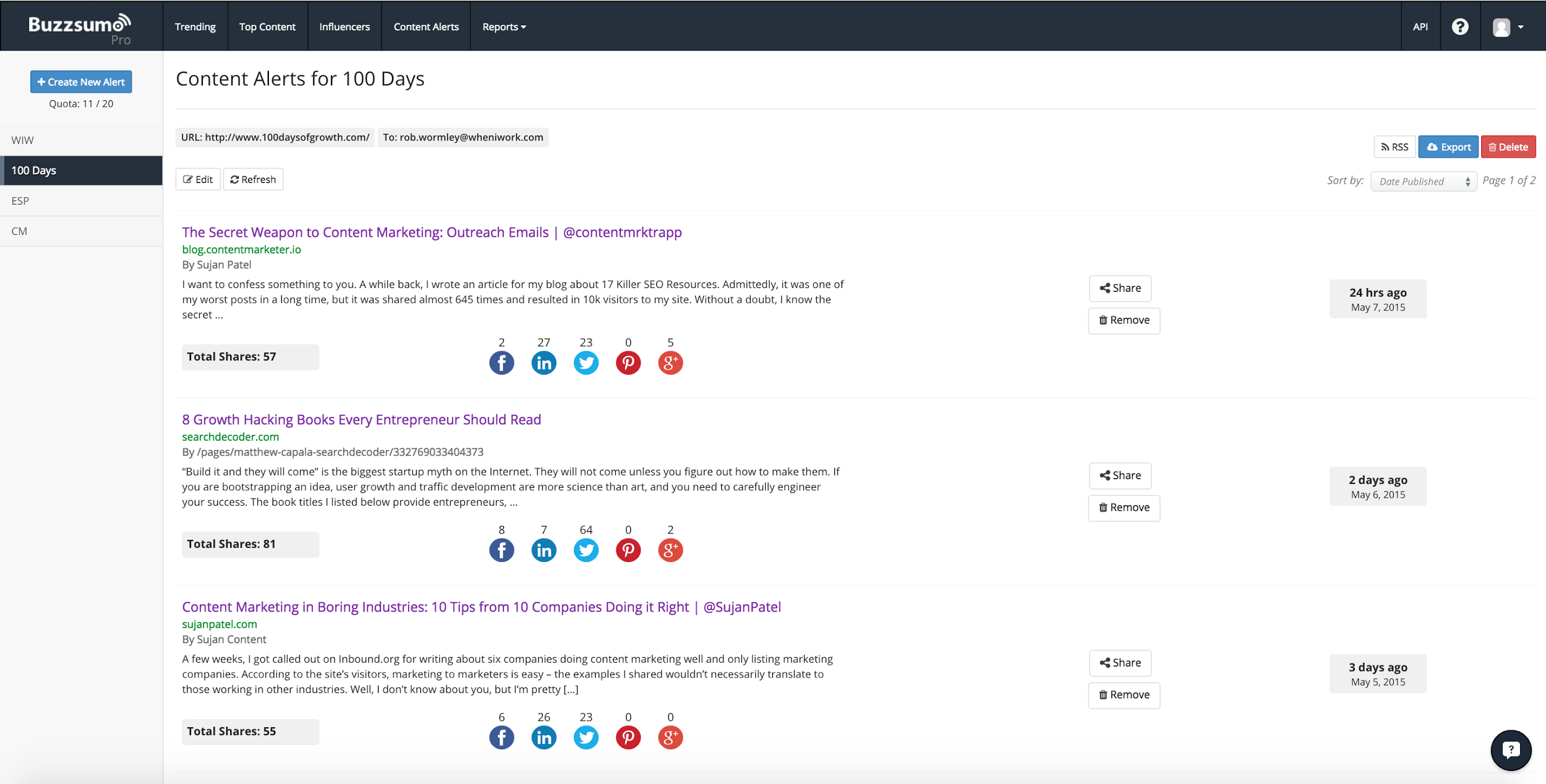Click the Buzzsumo Pro logo
1546x784 pixels.
80,28
